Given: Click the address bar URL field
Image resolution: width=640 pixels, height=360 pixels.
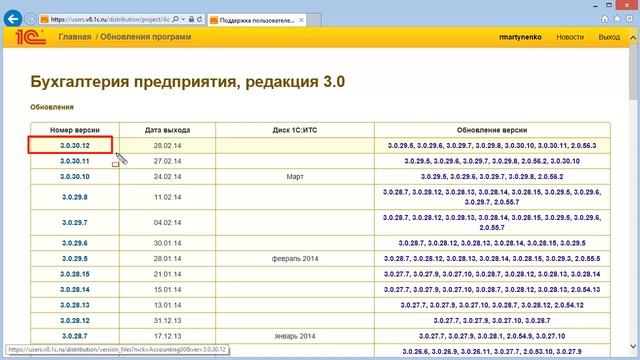Looking at the screenshot, I should pos(110,19).
